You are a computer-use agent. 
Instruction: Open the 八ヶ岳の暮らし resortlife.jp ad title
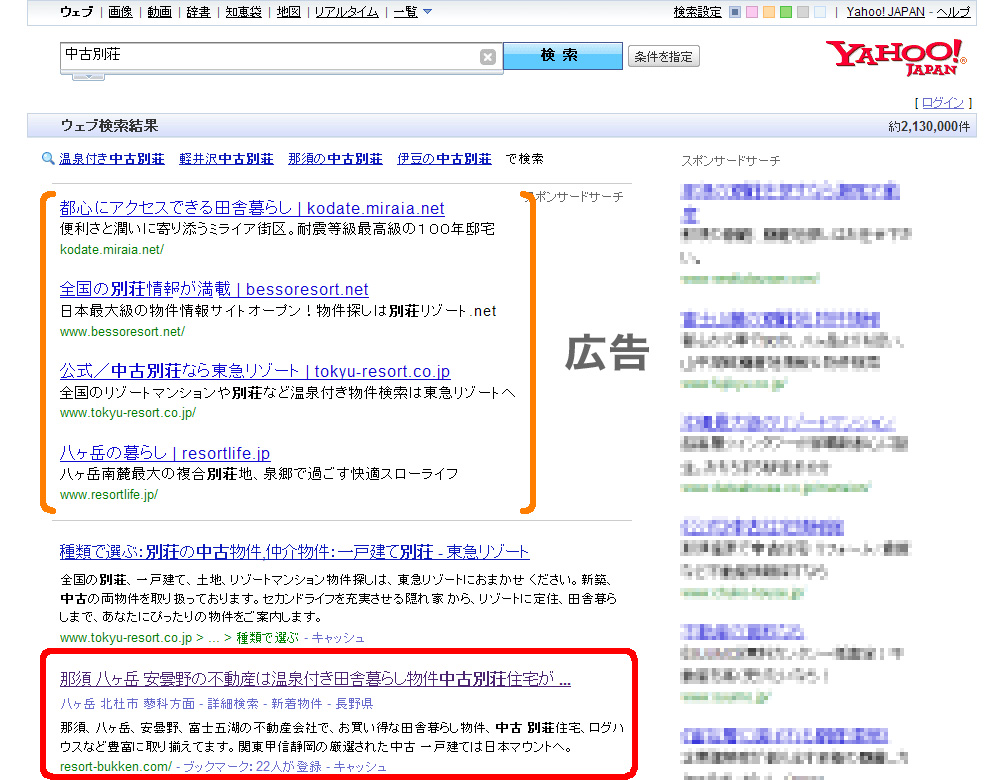[165, 453]
